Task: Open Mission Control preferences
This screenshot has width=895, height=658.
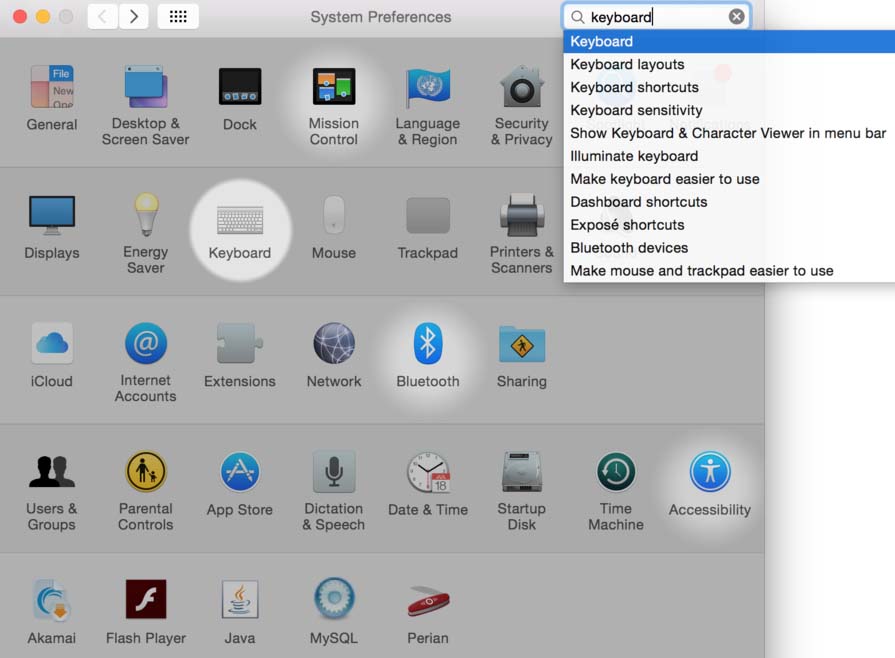Action: tap(334, 105)
